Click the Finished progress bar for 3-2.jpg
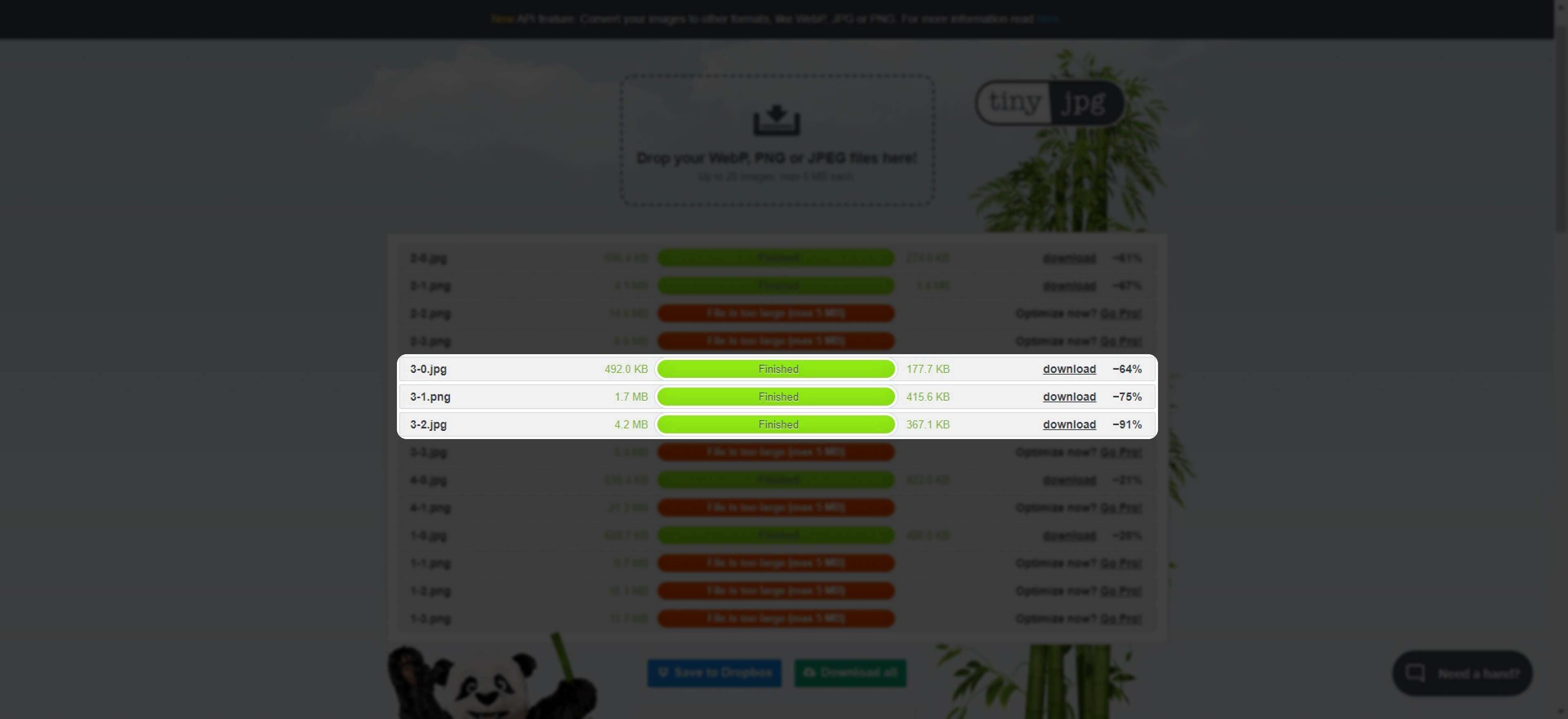The image size is (1568, 719). (x=776, y=425)
